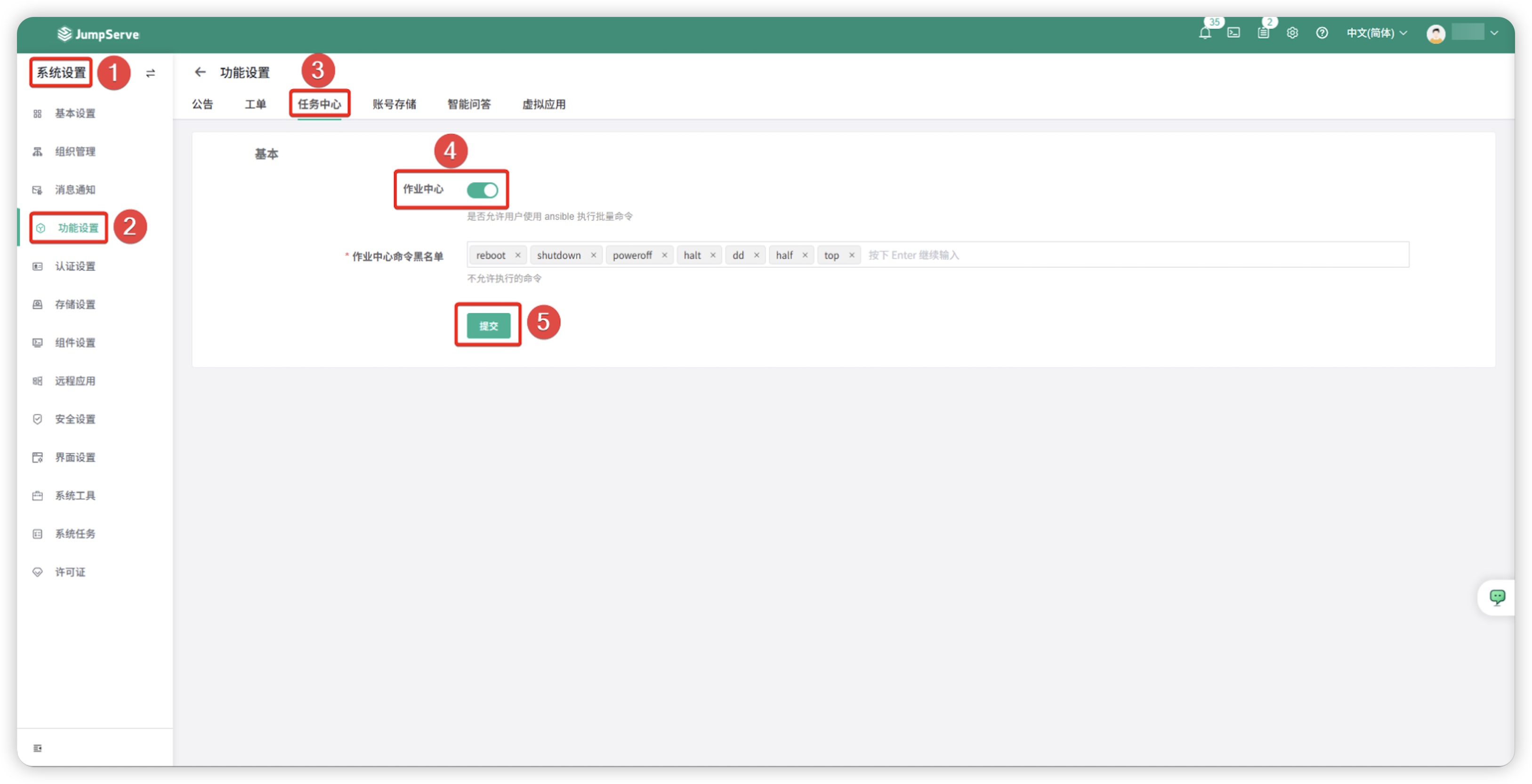This screenshot has width=1532, height=784.
Task: Click the blacklist command input field
Action: pyautogui.click(x=1130, y=256)
